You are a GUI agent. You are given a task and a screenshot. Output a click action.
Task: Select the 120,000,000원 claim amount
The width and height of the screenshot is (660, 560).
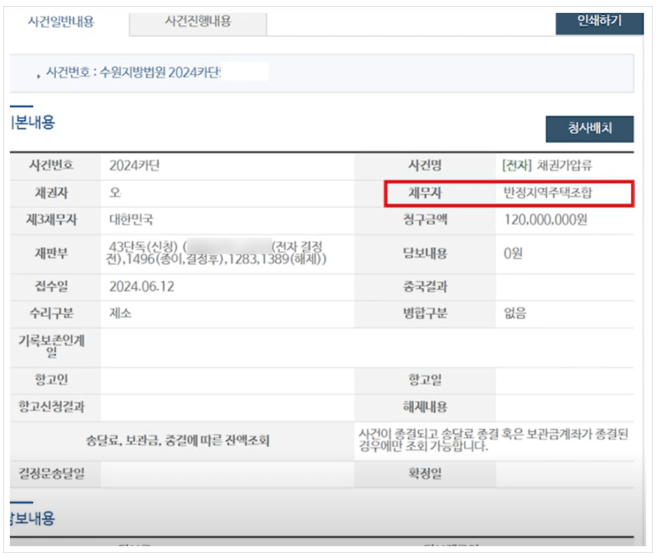tap(546, 220)
